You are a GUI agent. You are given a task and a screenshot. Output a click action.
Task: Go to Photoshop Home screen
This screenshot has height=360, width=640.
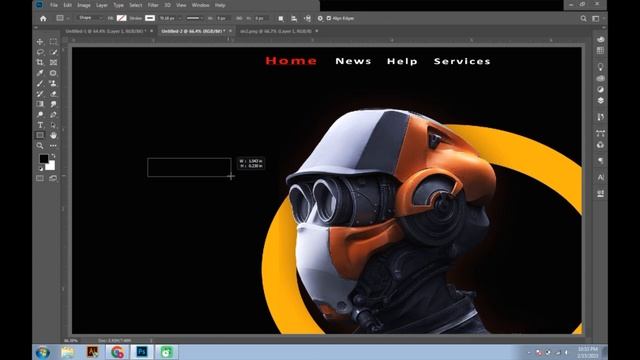pyautogui.click(x=43, y=18)
